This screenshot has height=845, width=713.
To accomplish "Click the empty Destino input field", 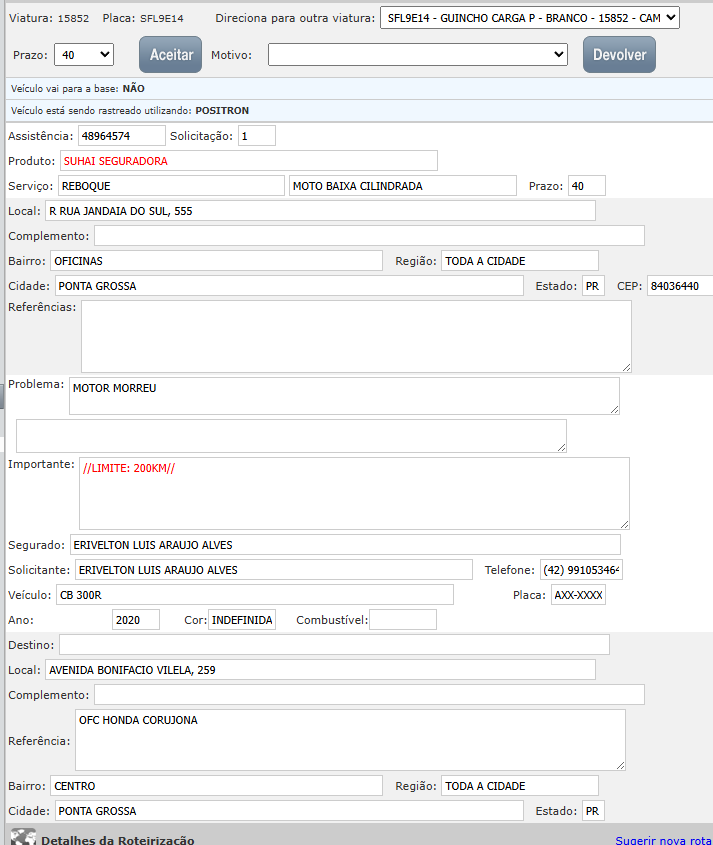I will [334, 644].
